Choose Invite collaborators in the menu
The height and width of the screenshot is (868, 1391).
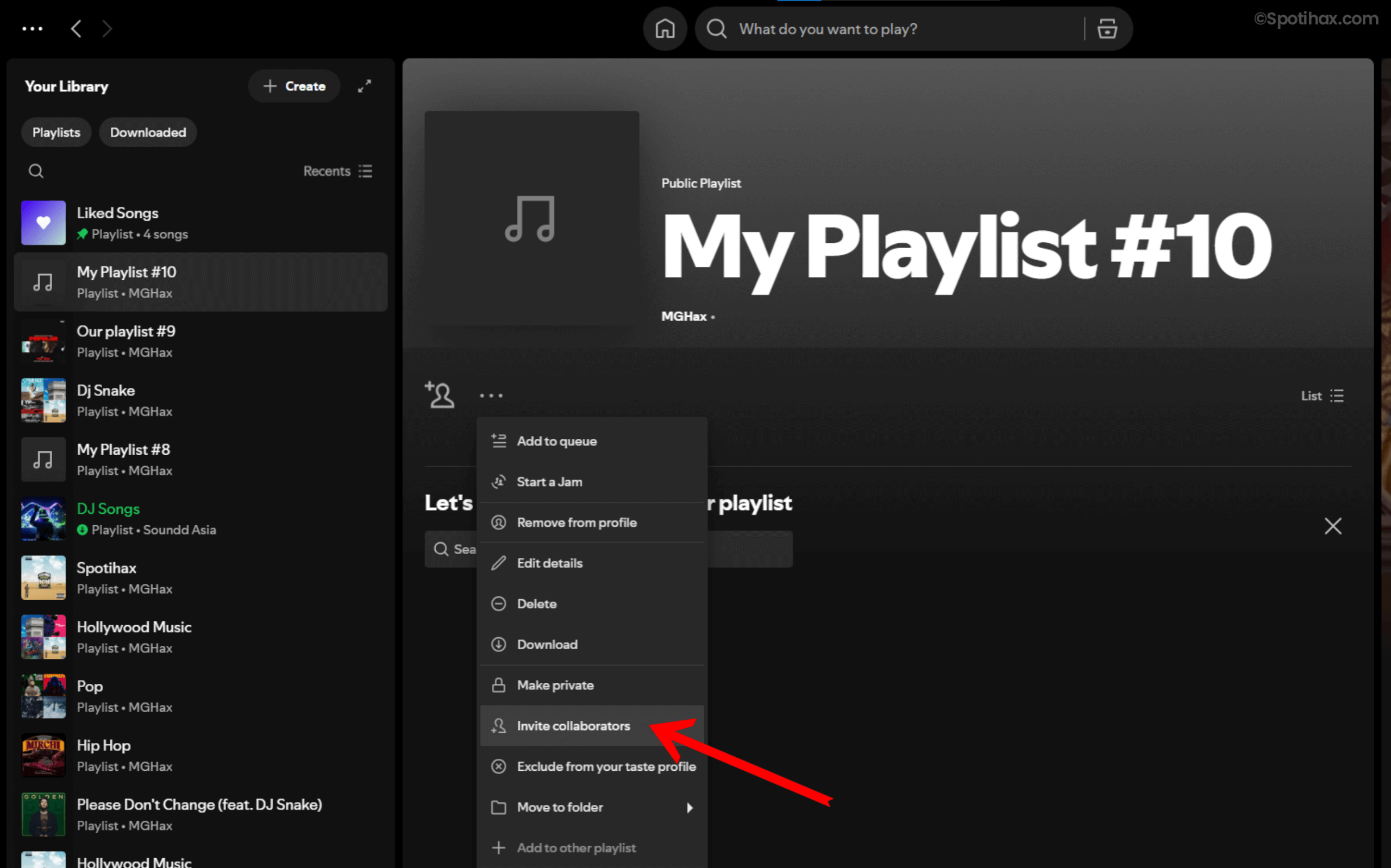tap(592, 726)
